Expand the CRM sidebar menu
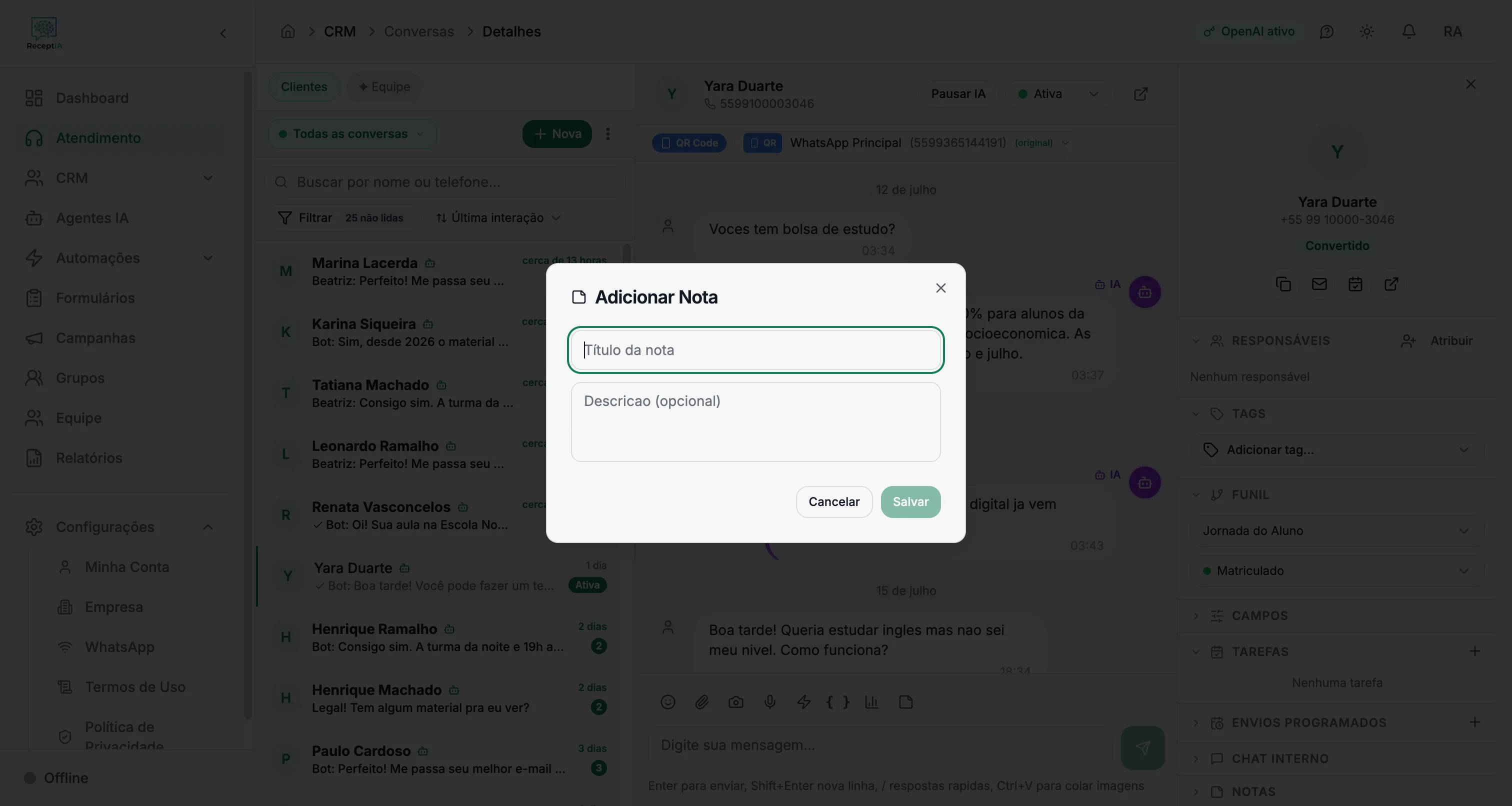The image size is (1512, 806). tap(119, 178)
